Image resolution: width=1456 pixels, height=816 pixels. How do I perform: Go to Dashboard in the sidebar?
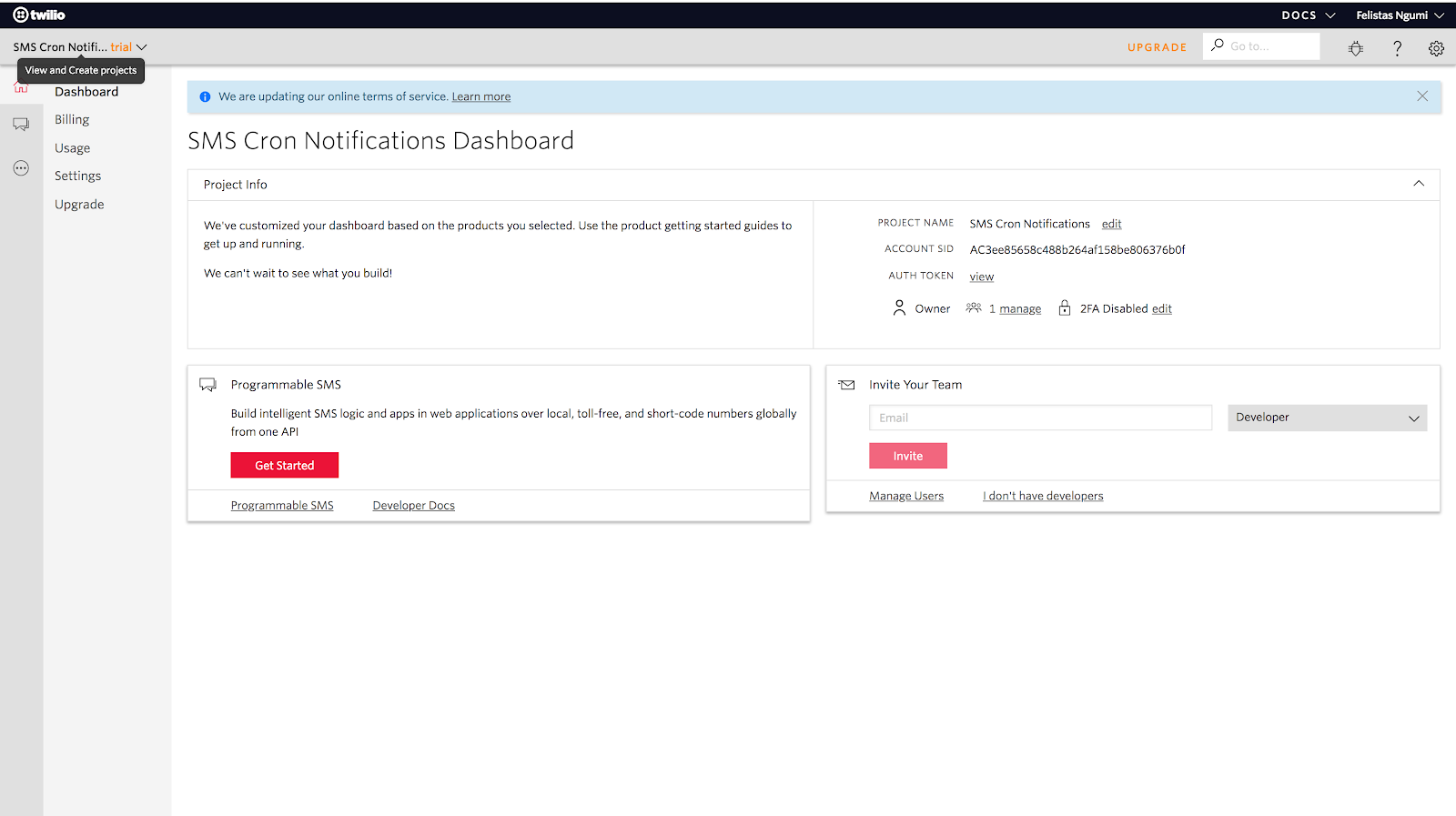pyautogui.click(x=86, y=92)
